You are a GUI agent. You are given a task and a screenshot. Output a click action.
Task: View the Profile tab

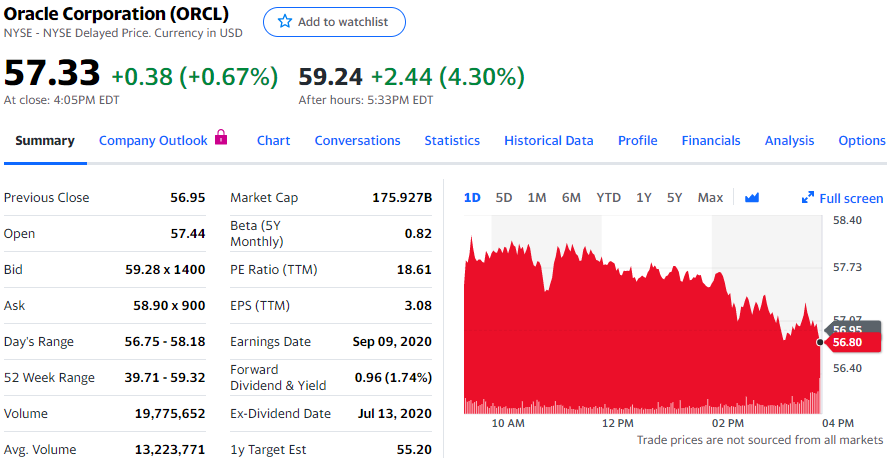(638, 141)
